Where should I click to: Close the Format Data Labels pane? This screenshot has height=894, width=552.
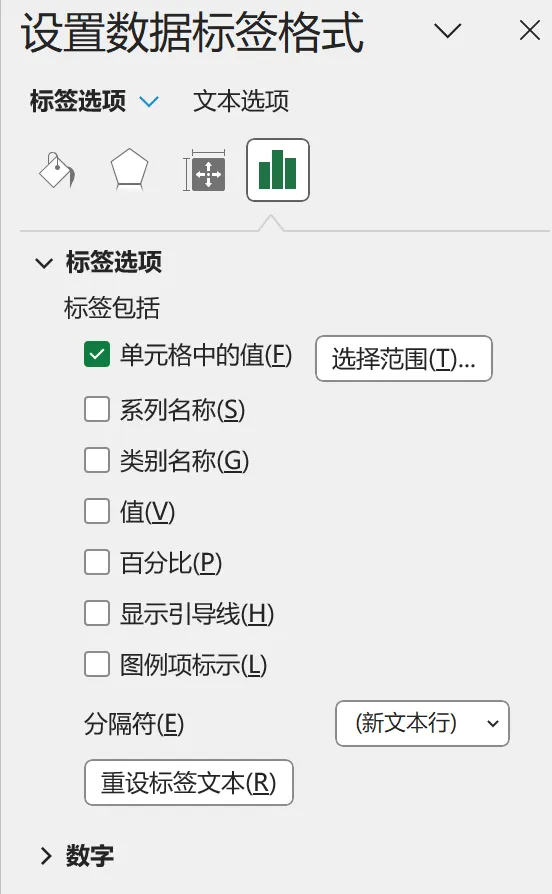530,30
